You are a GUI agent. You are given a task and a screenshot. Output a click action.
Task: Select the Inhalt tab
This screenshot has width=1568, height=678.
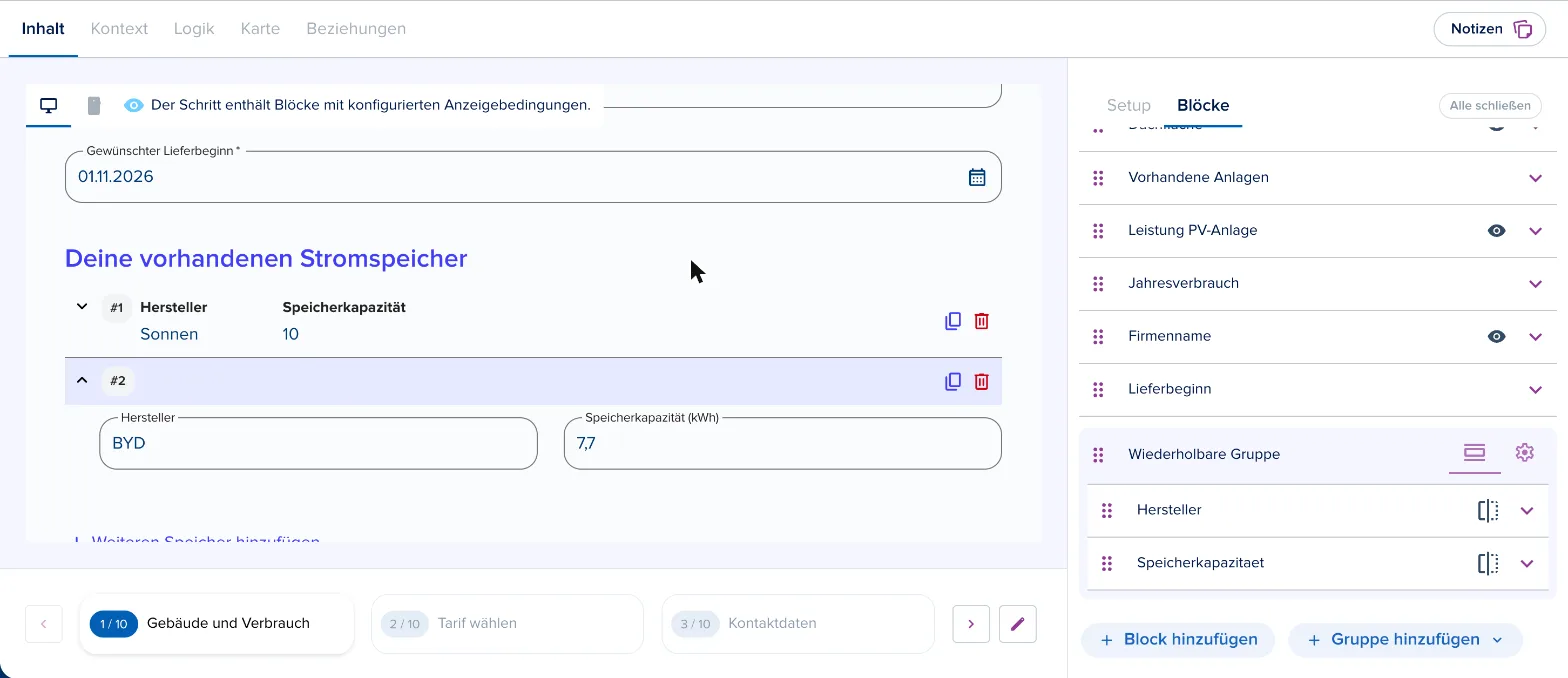click(x=43, y=29)
